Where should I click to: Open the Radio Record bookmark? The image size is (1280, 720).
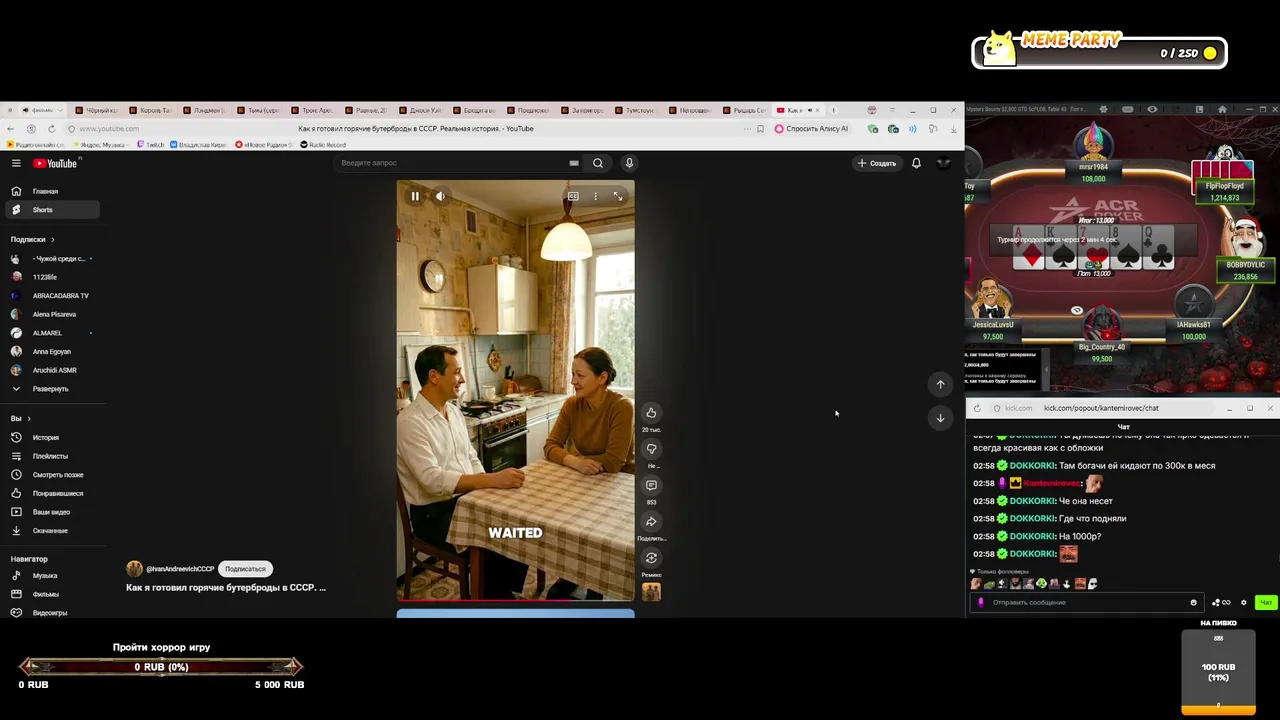[x=323, y=145]
